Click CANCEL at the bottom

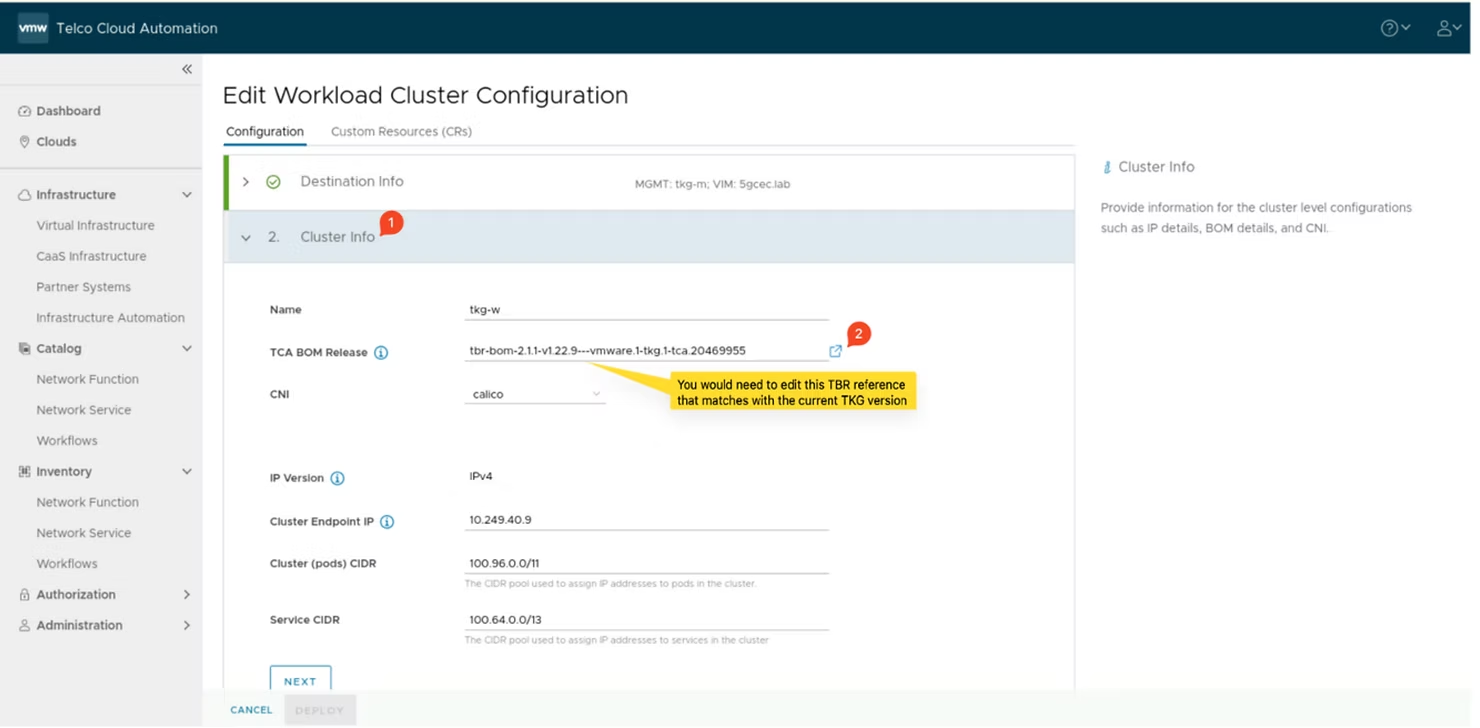click(250, 709)
